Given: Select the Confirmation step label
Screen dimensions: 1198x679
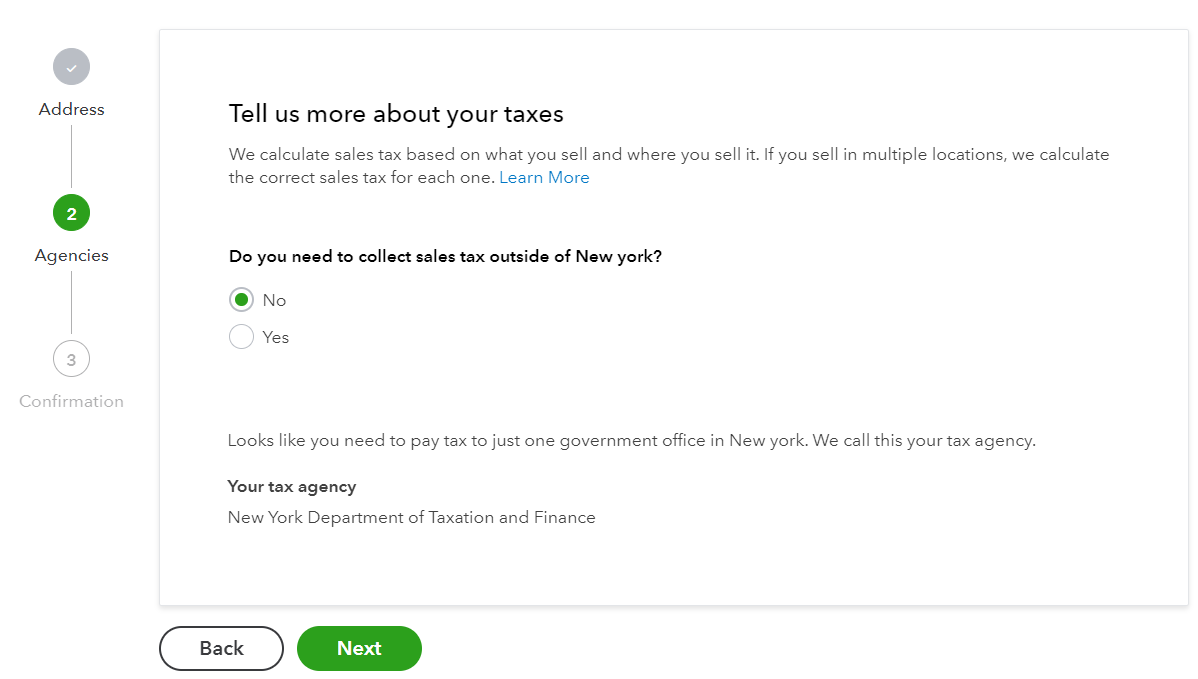Looking at the screenshot, I should click(71, 401).
